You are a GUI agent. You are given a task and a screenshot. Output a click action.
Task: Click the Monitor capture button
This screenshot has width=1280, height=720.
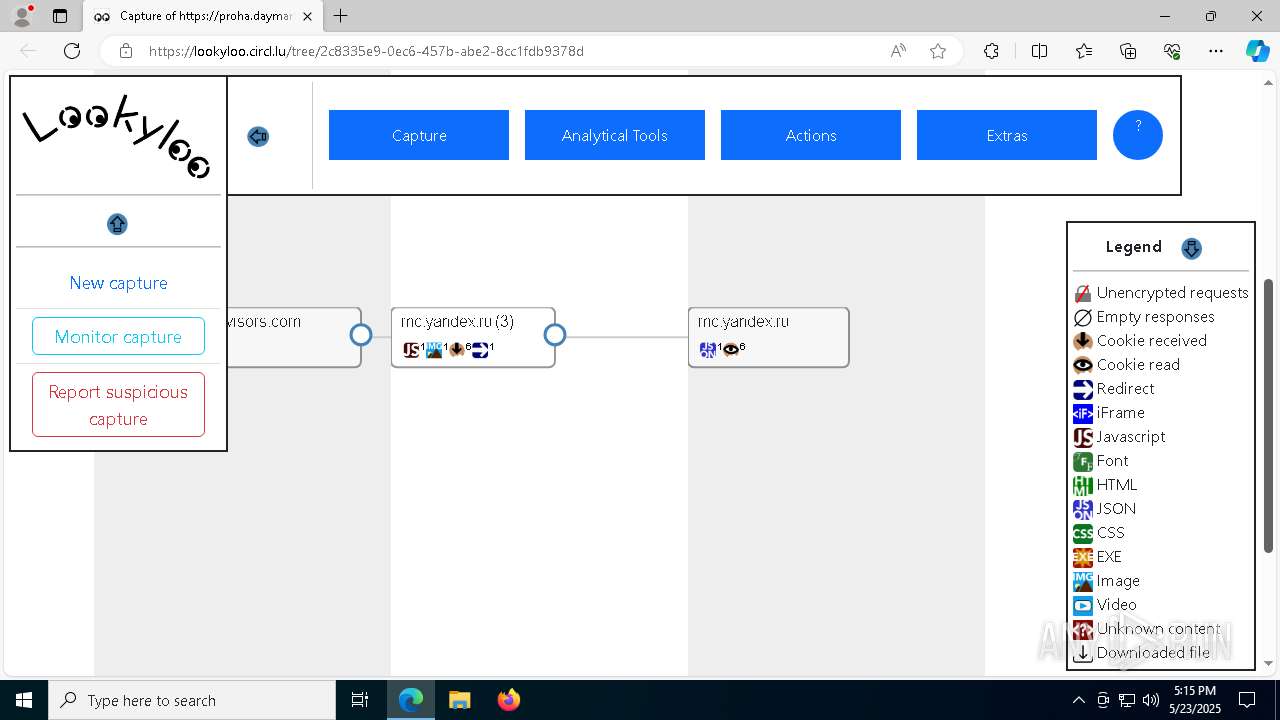tap(118, 336)
